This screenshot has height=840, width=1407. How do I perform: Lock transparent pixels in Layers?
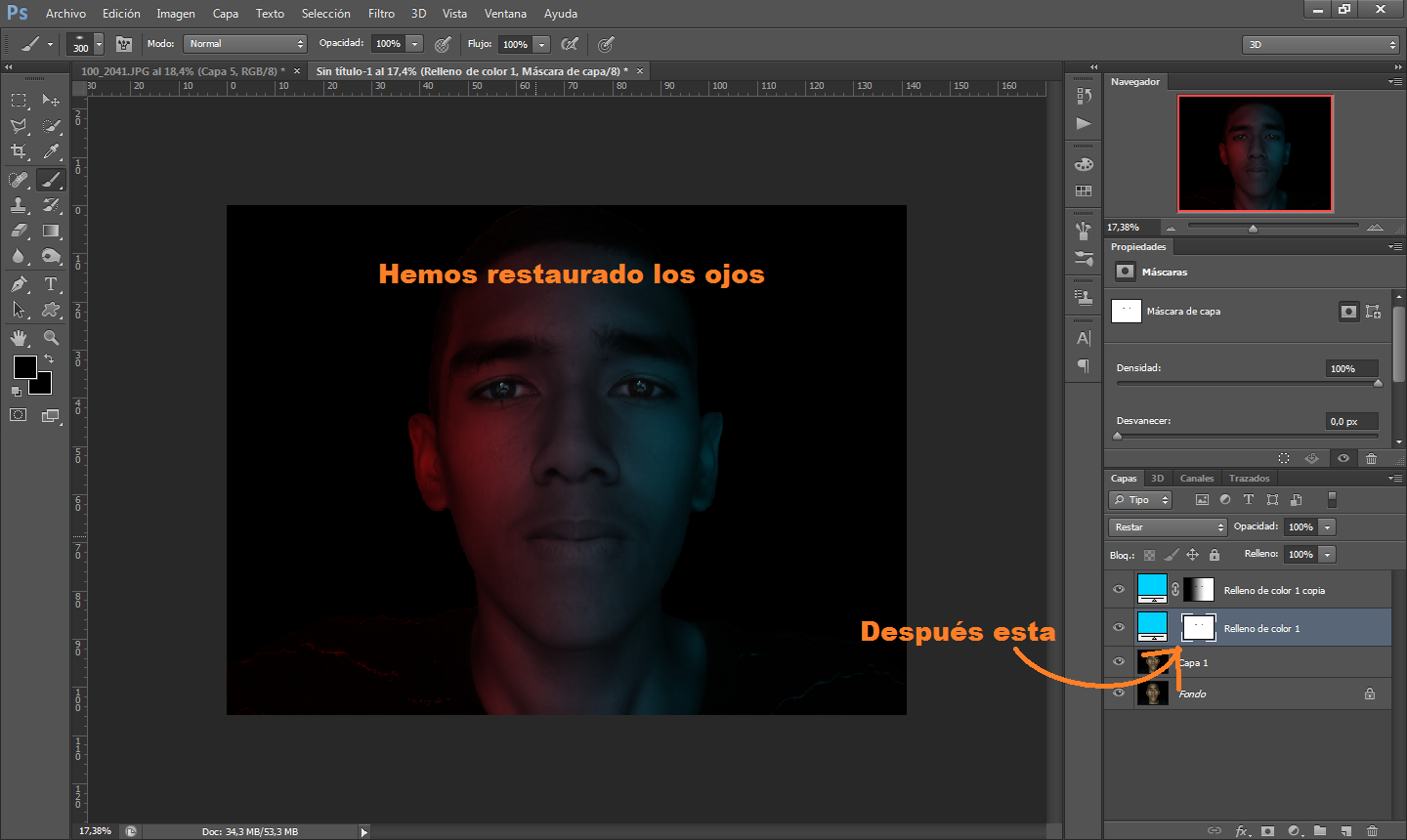(x=1149, y=555)
